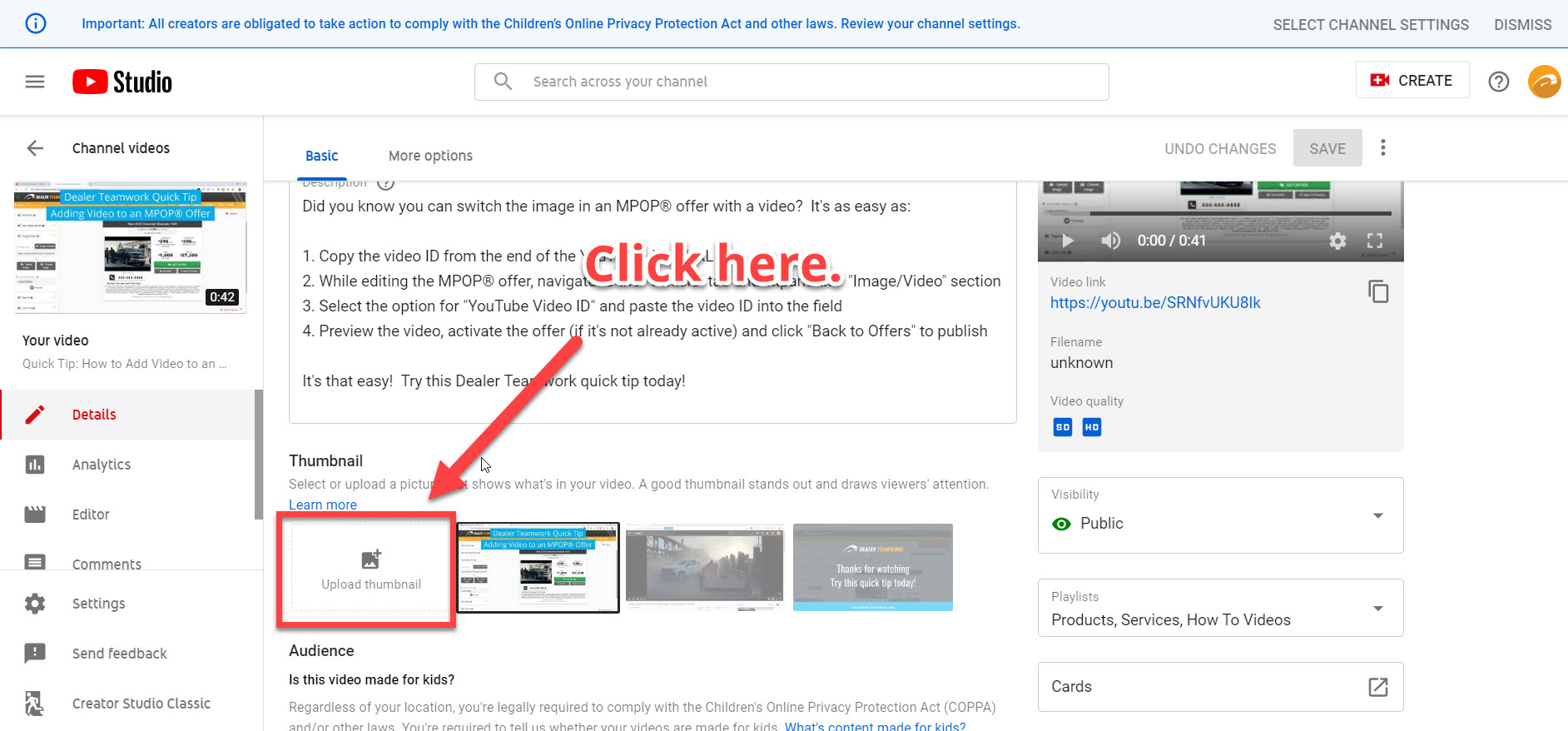This screenshot has width=1568, height=731.
Task: Select the Thanks for watching thumbnail
Action: click(x=873, y=567)
